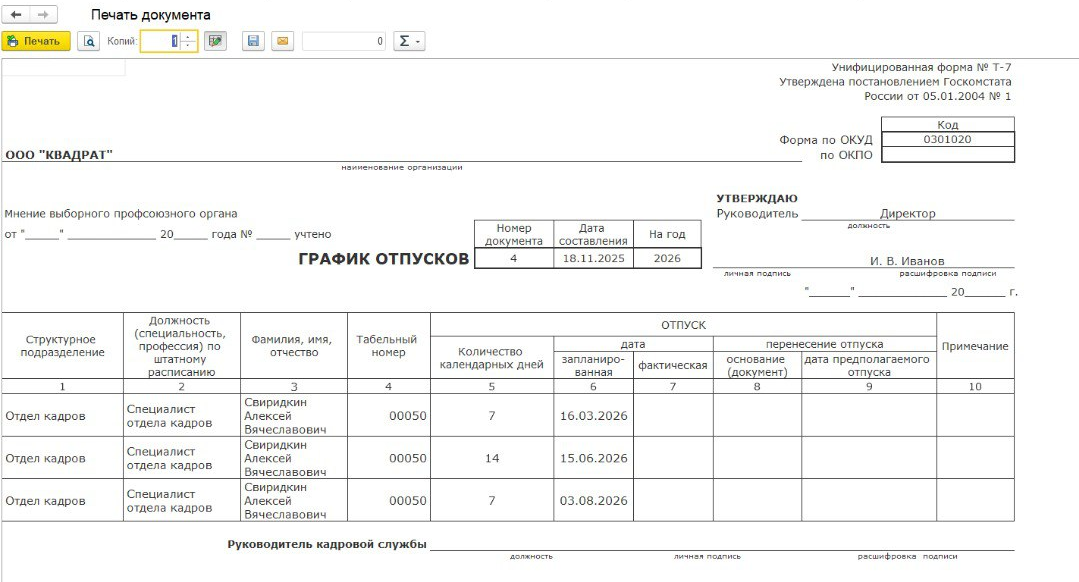Click the planned date 16.03.2026 cell
This screenshot has height=582, width=1079.
(x=593, y=416)
